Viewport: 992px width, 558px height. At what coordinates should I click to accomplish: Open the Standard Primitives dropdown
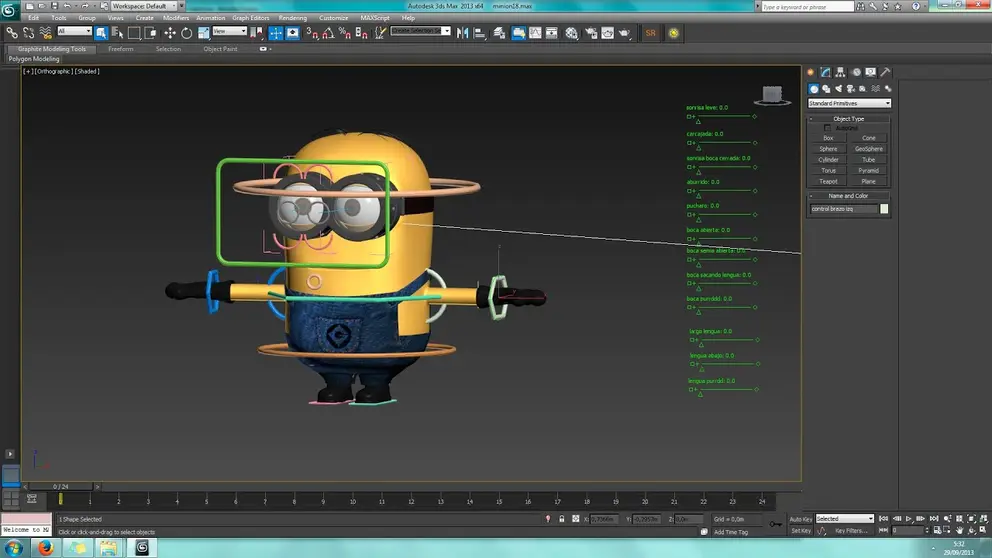tap(849, 103)
